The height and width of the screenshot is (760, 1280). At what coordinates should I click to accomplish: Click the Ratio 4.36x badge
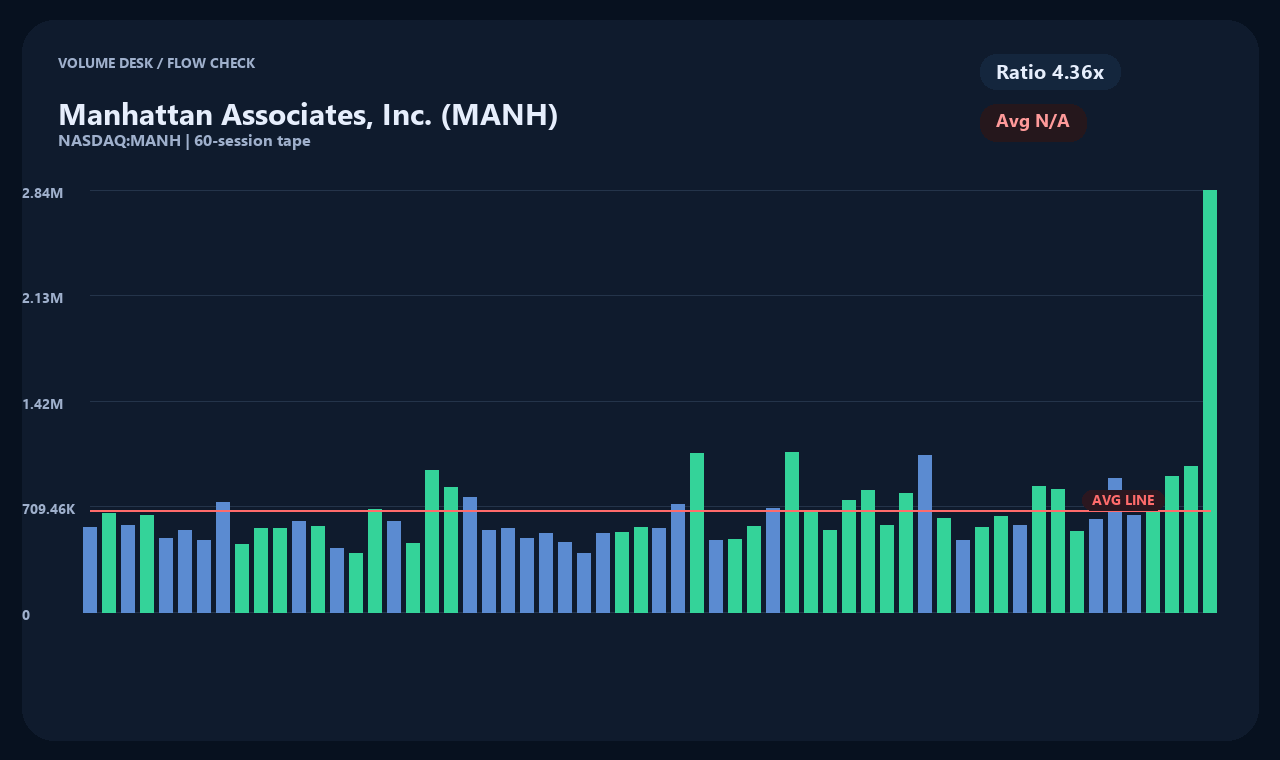[x=1050, y=72]
